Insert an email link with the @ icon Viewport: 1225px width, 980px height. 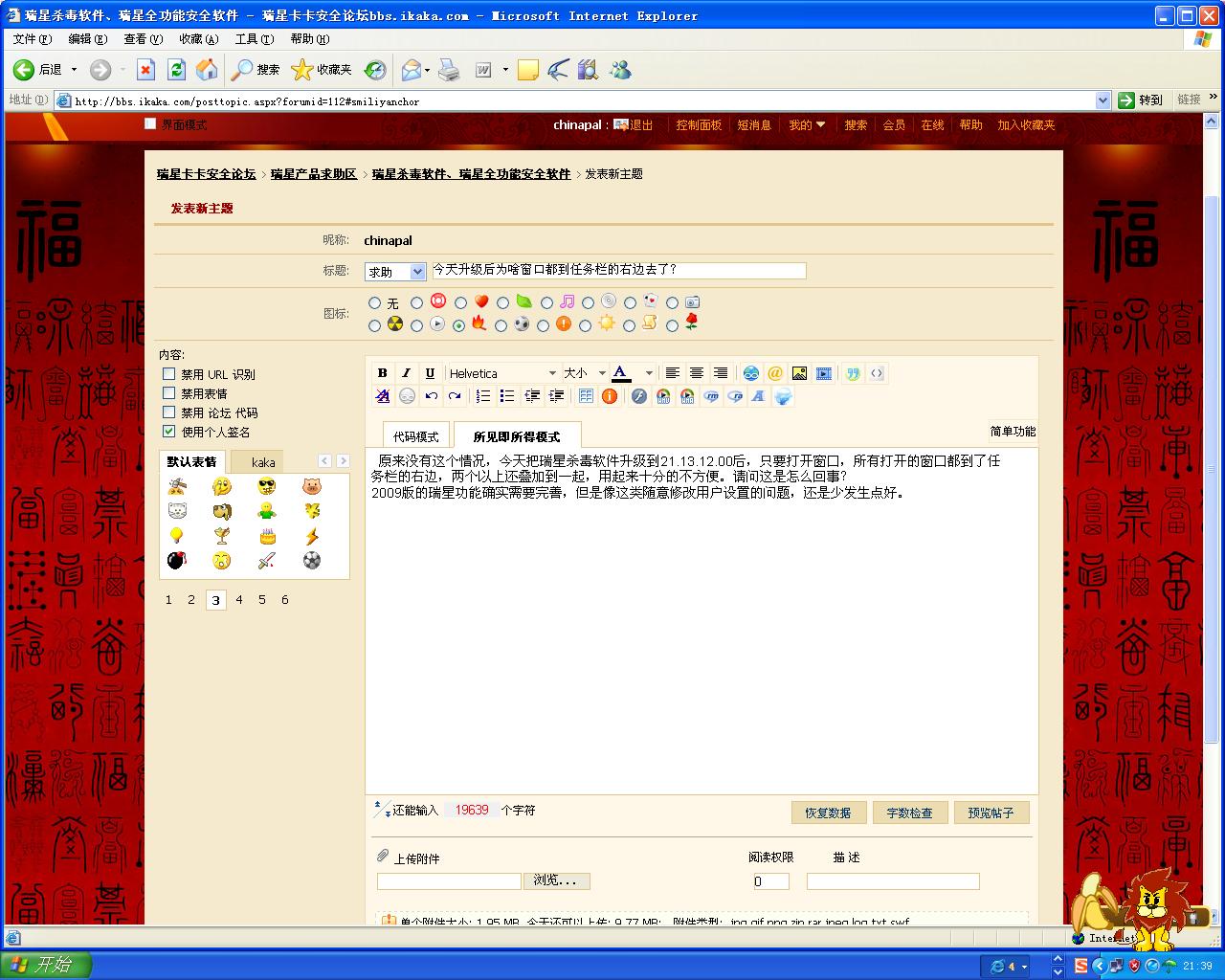(x=775, y=373)
